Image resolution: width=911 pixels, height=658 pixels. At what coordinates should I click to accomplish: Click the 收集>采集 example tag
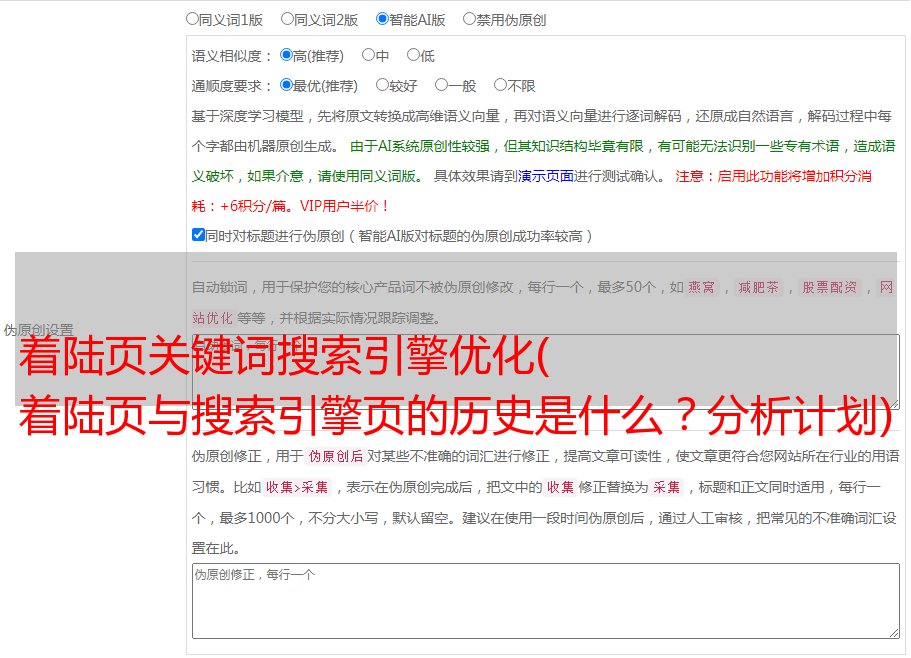coord(297,487)
